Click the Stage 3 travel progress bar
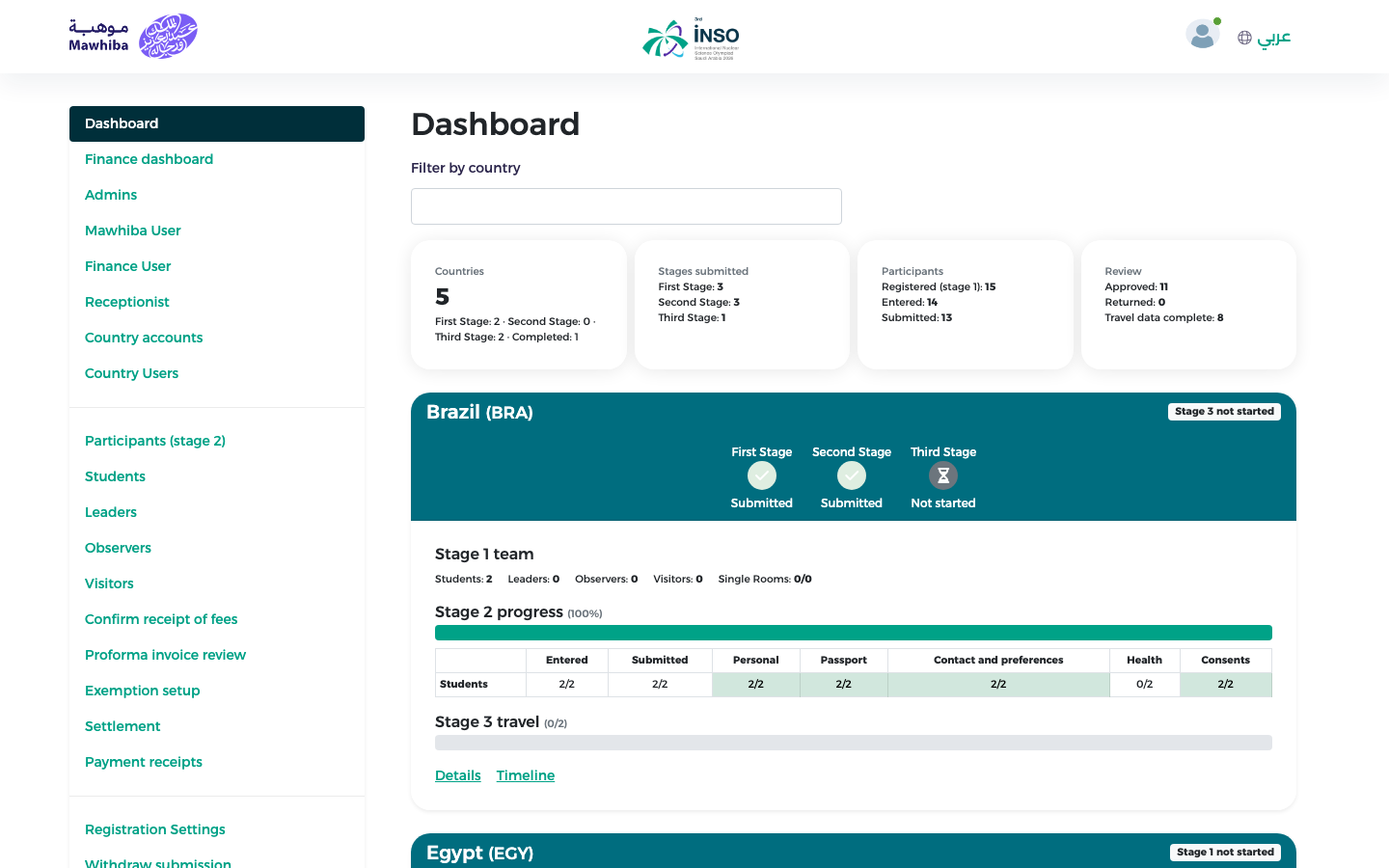 click(854, 743)
